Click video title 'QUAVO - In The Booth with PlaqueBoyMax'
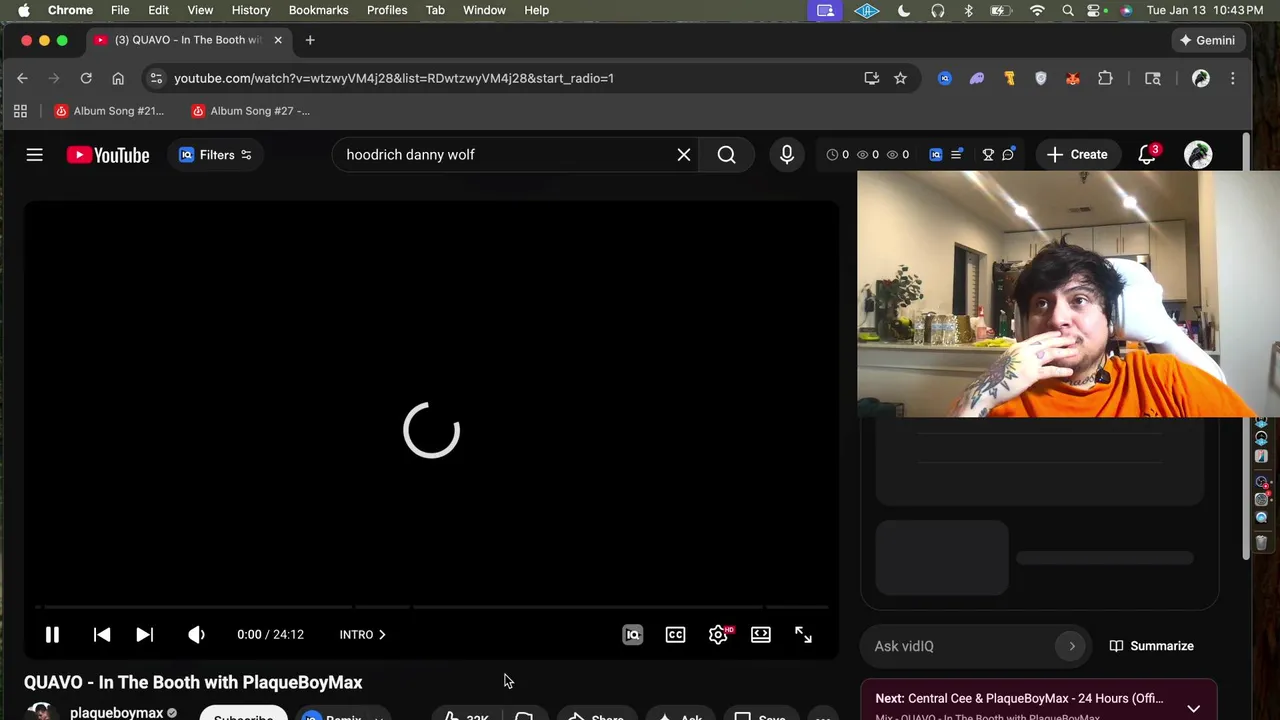The image size is (1280, 720). tap(193, 682)
